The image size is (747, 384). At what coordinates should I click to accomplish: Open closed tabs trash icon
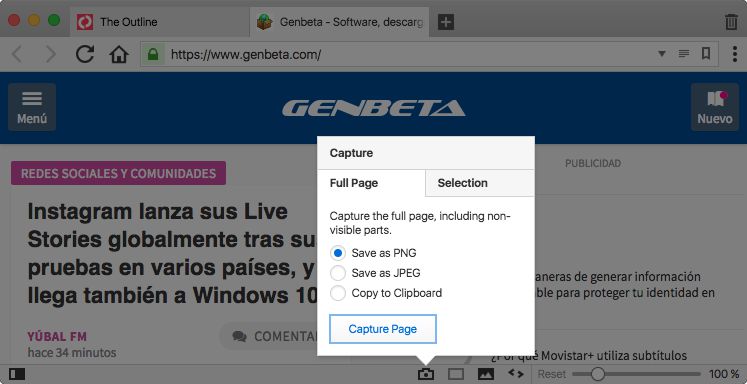(730, 22)
